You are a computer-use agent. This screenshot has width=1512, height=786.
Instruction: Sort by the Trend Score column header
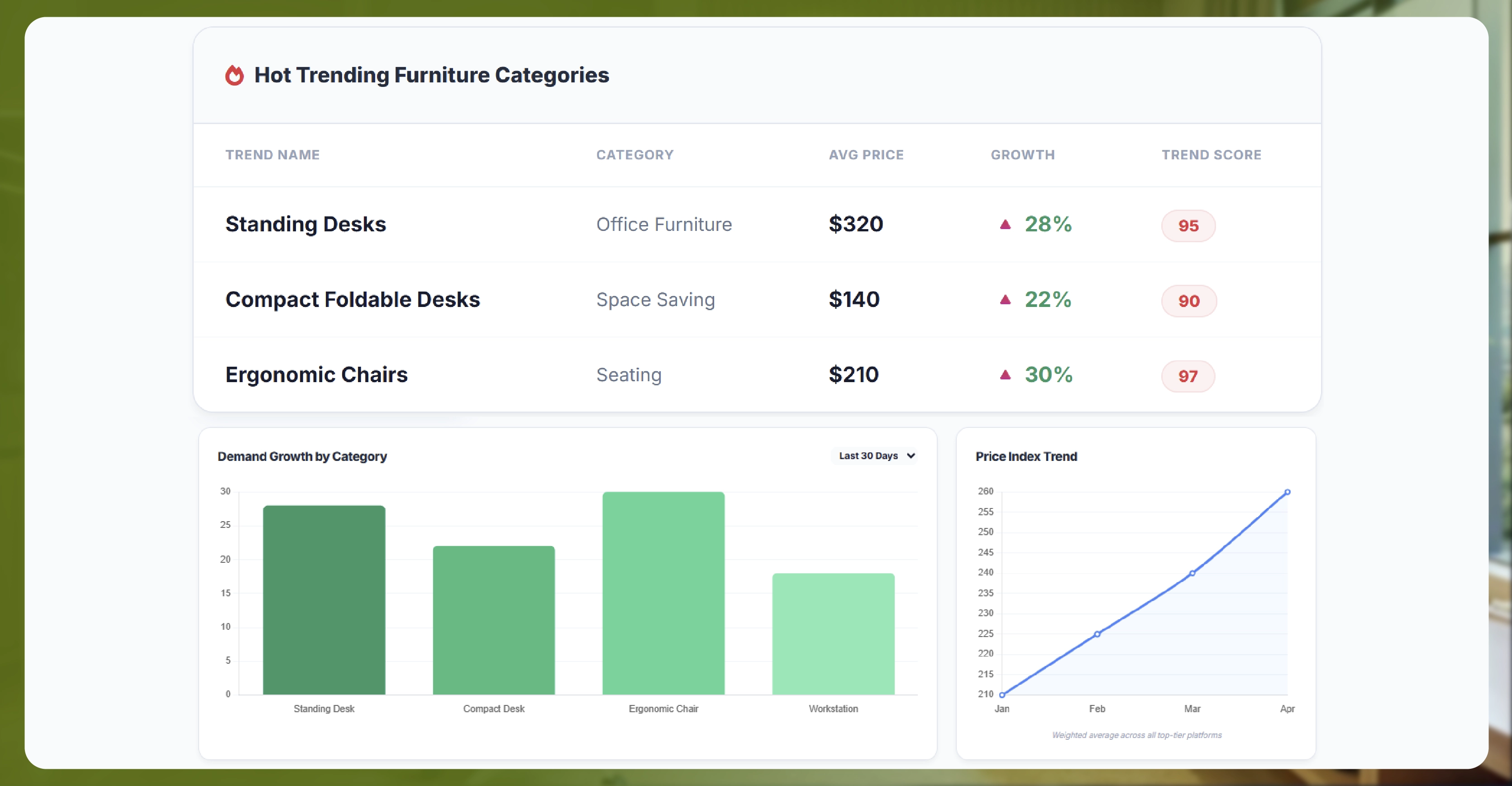[1211, 155]
